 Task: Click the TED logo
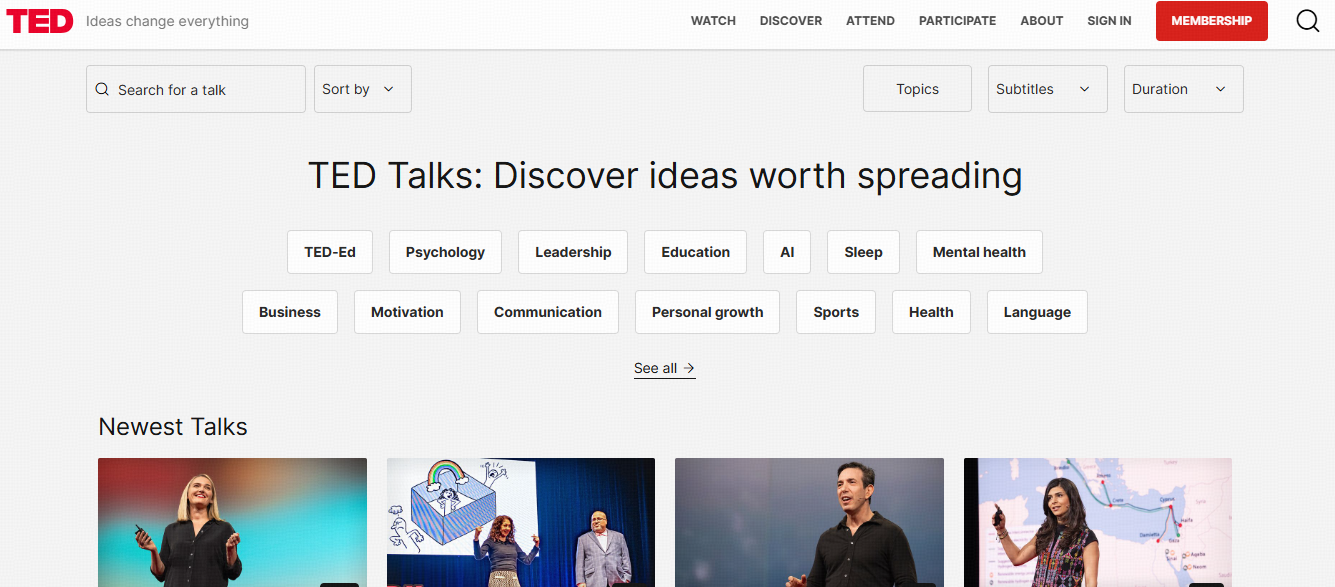(x=40, y=21)
